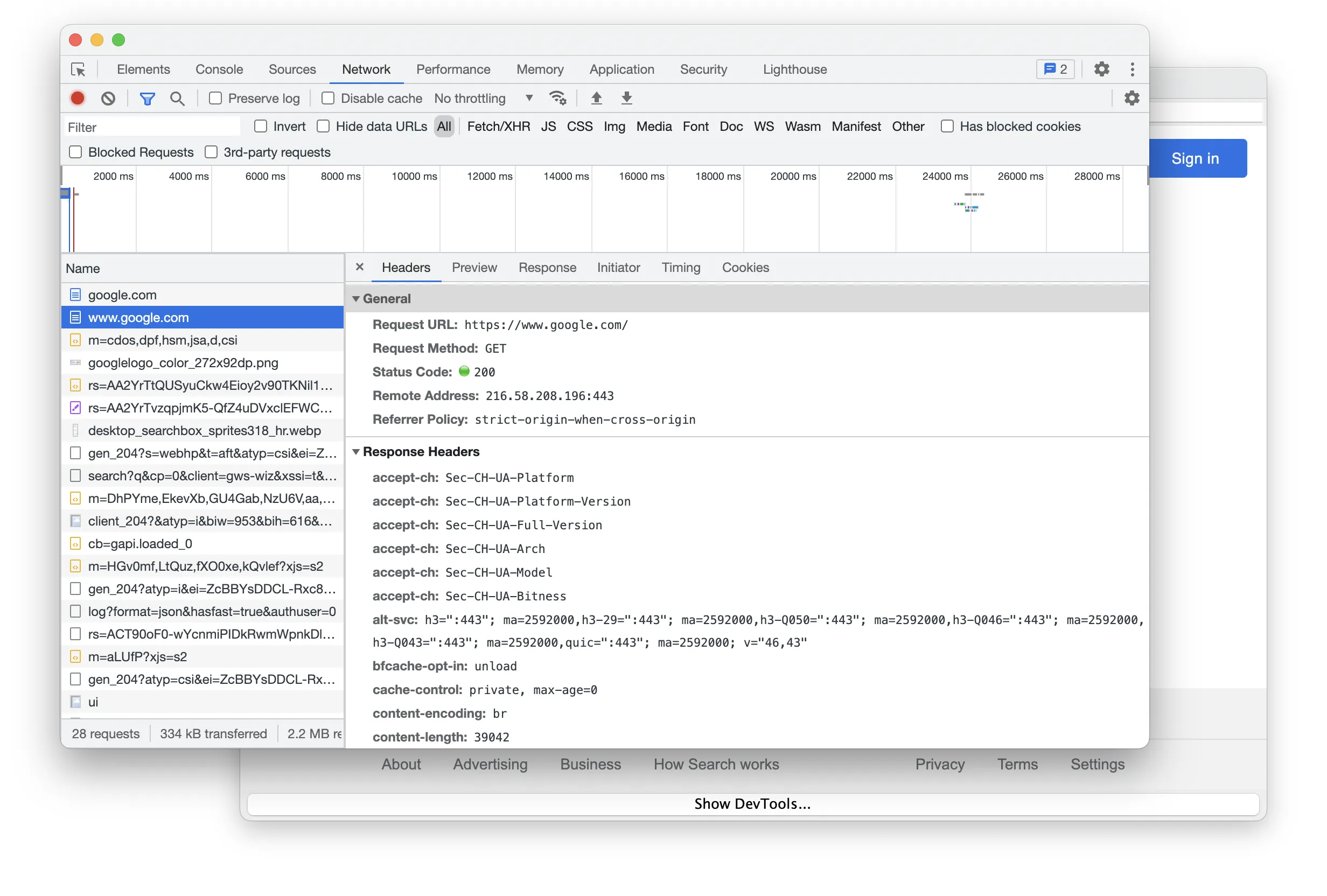Select the ui request row
The height and width of the screenshot is (896, 1327).
[x=202, y=702]
